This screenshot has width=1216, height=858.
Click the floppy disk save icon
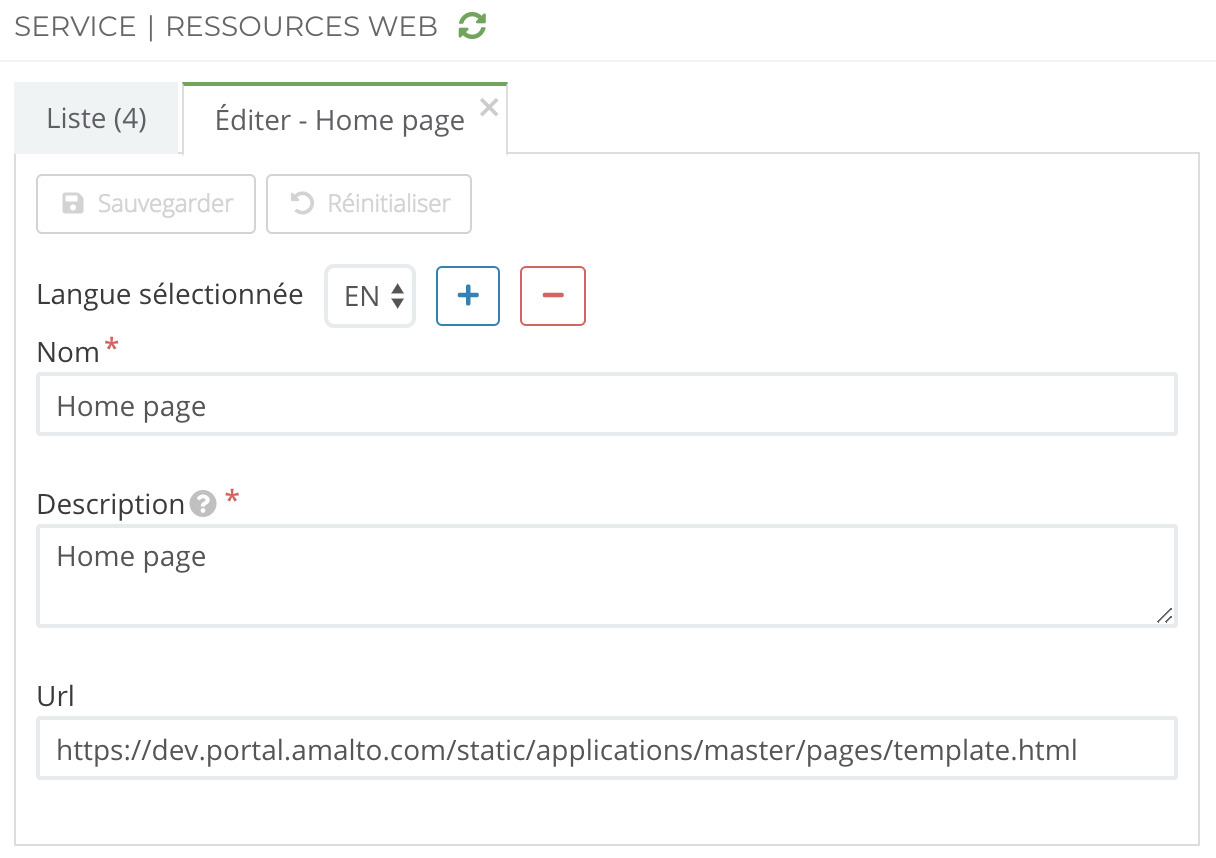coord(73,204)
